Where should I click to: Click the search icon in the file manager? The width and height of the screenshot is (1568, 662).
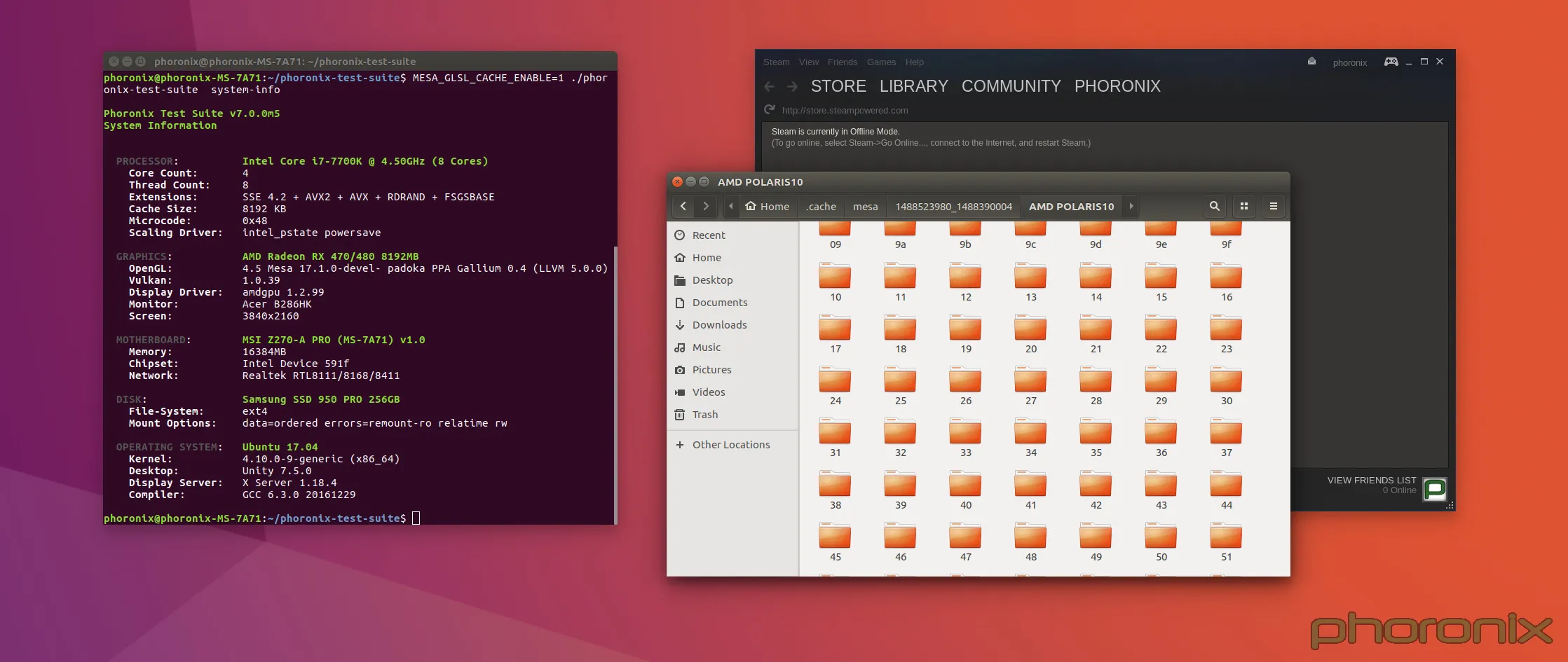pyautogui.click(x=1215, y=206)
